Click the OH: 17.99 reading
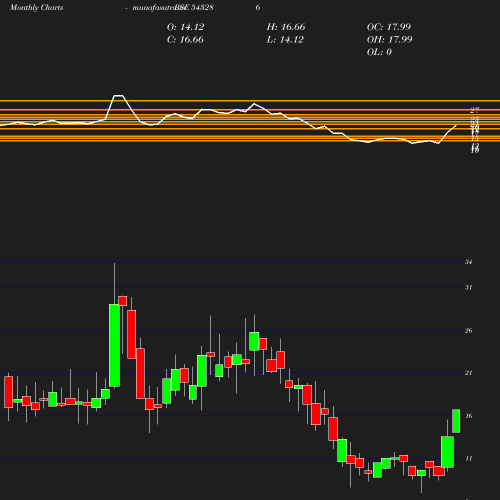The width and height of the screenshot is (500, 500). point(389,40)
